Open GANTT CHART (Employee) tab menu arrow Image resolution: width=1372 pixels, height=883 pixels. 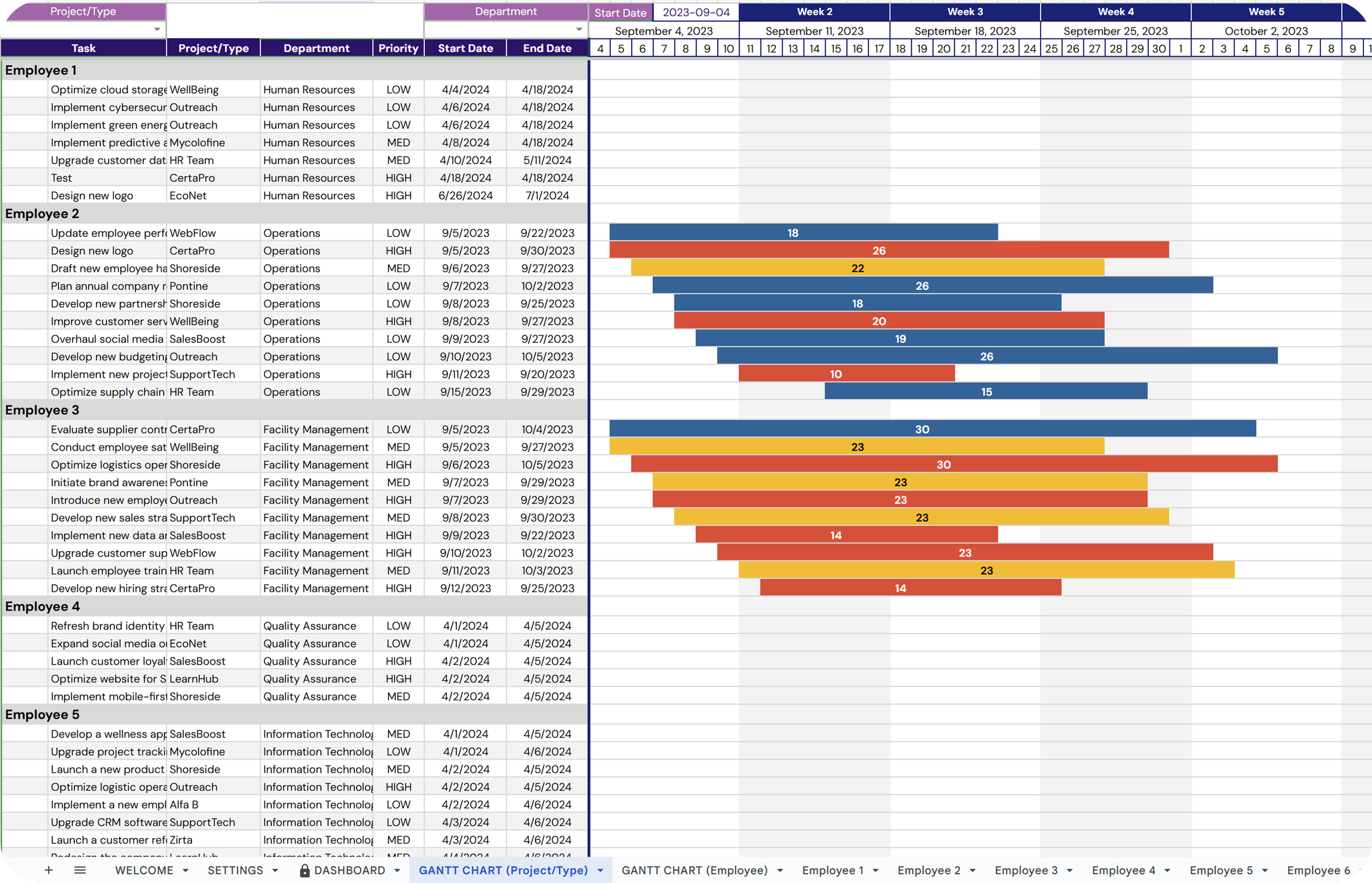point(779,870)
